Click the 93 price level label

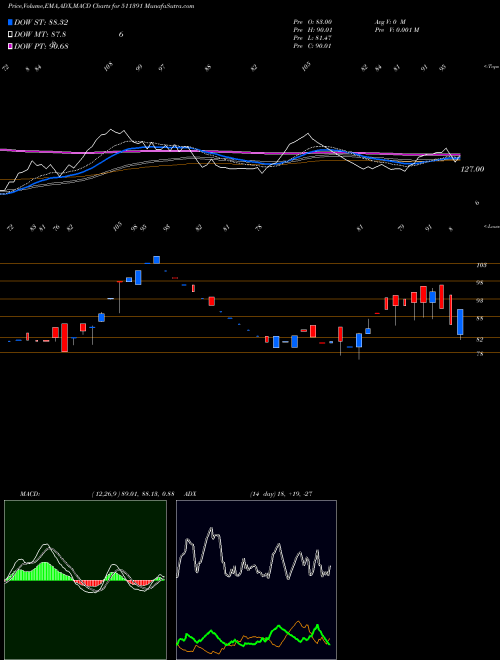coord(479,301)
